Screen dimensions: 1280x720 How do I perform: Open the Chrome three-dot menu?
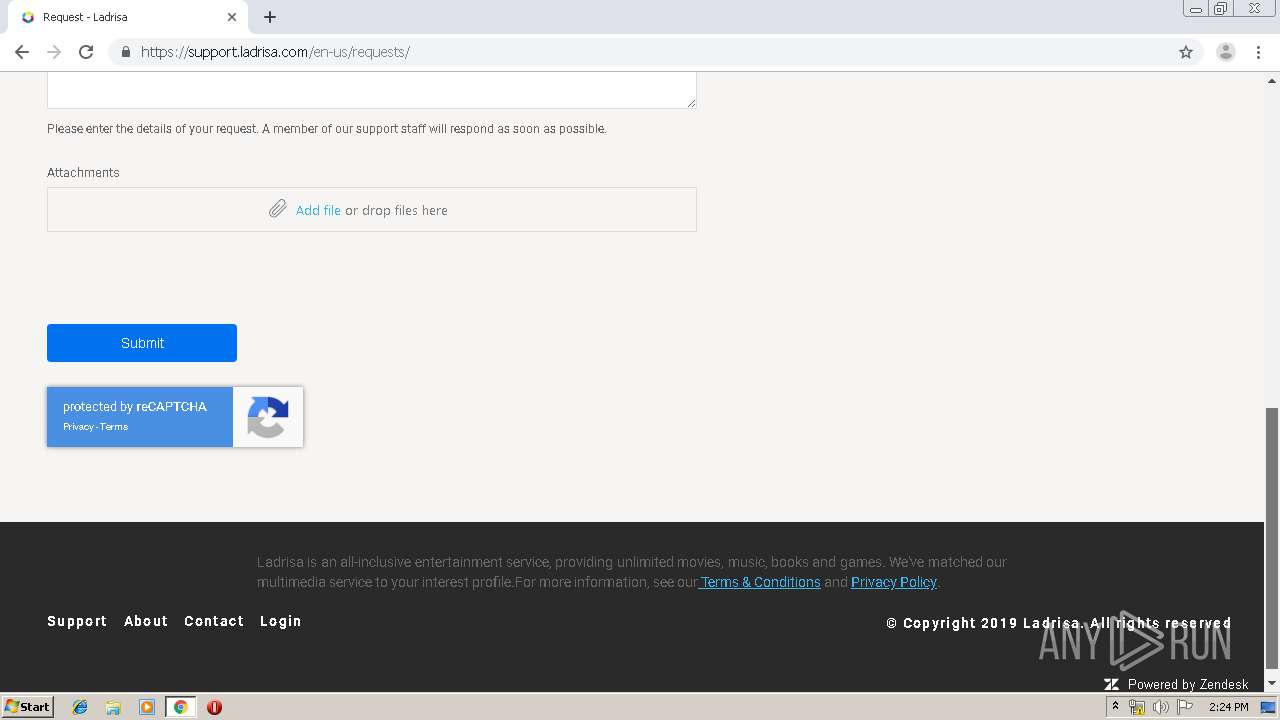[x=1259, y=52]
